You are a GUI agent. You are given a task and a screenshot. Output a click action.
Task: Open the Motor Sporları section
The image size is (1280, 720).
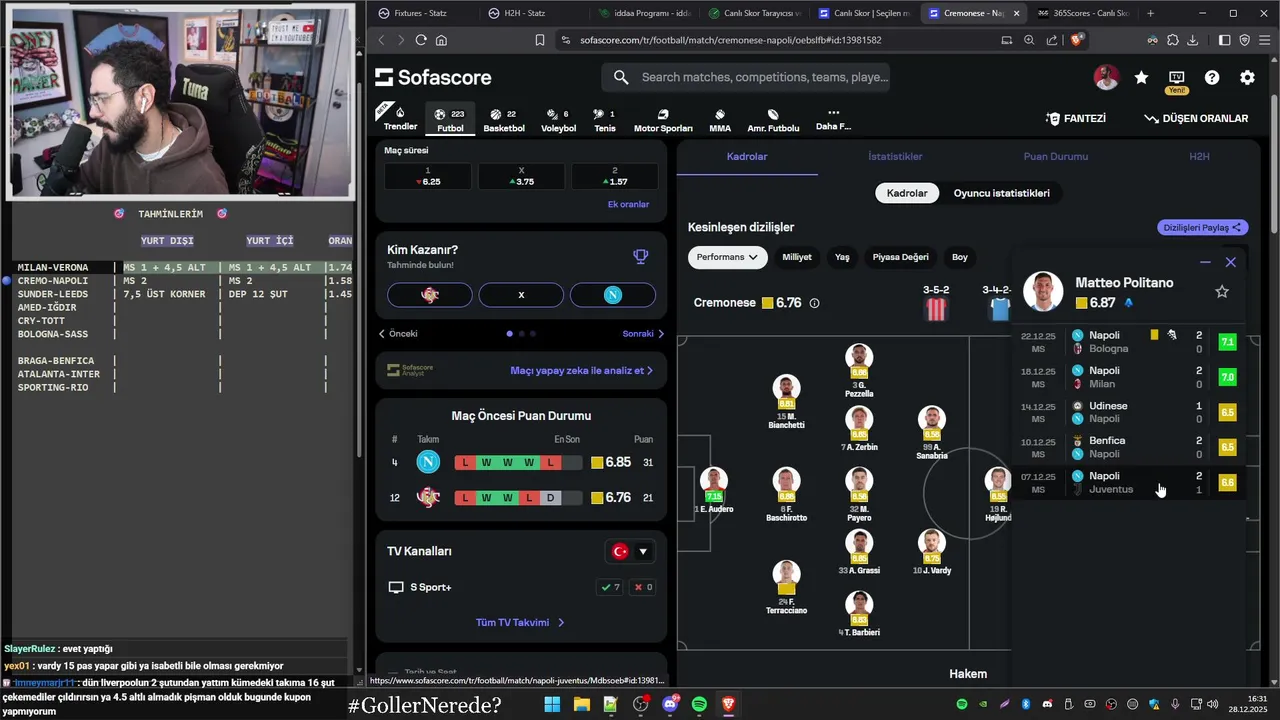point(663,119)
